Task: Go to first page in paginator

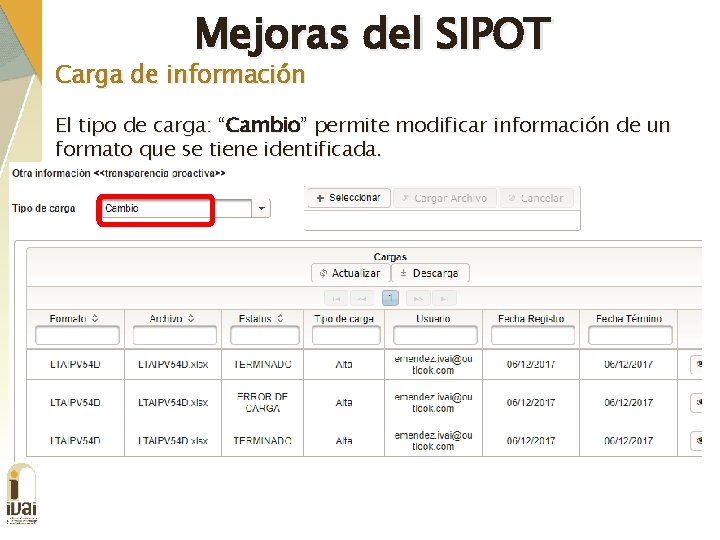Action: coord(336,299)
